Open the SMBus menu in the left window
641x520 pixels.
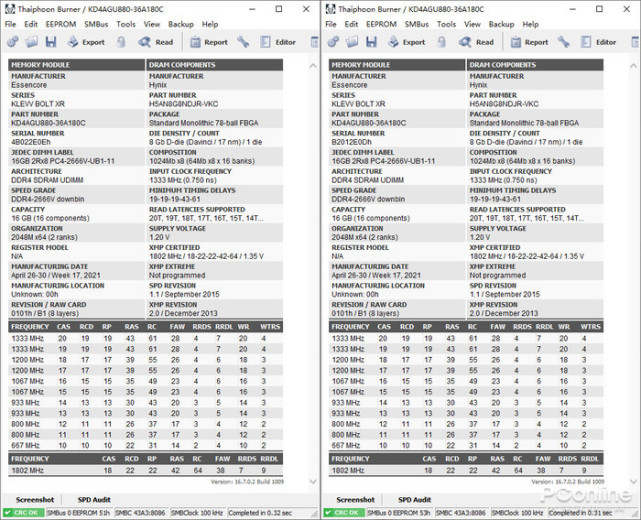96,25
